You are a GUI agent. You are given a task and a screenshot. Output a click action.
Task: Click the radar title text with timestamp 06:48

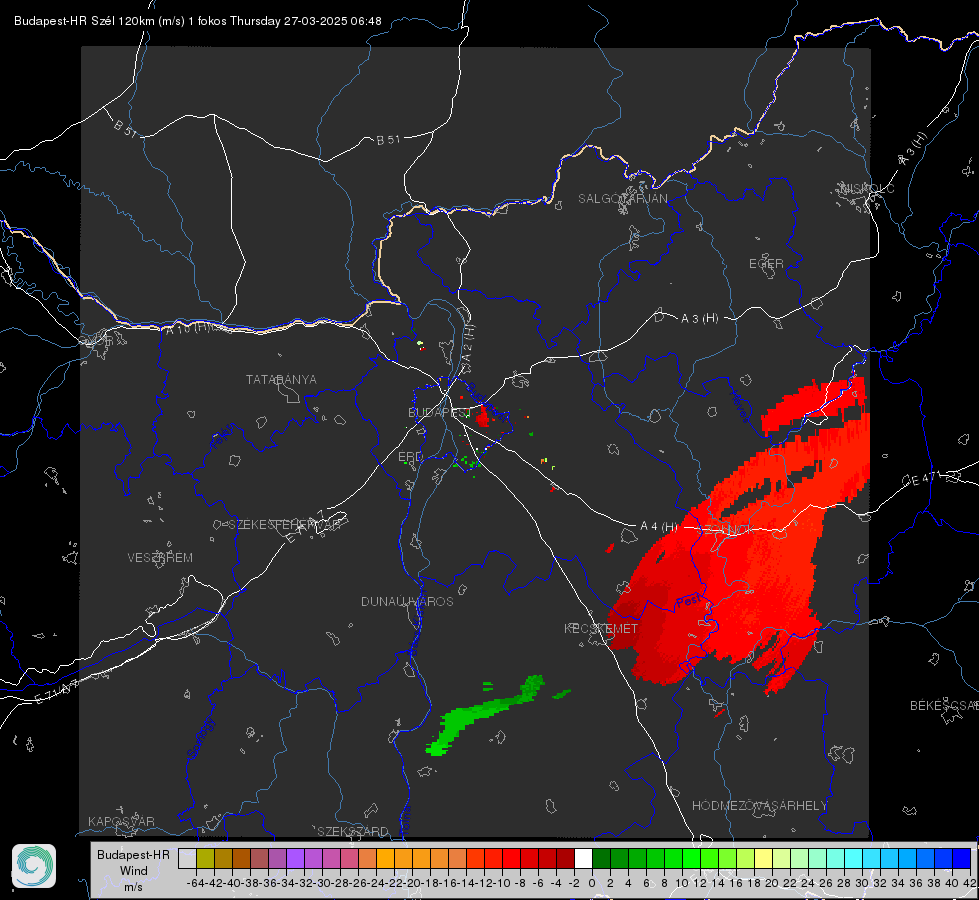click(x=197, y=21)
